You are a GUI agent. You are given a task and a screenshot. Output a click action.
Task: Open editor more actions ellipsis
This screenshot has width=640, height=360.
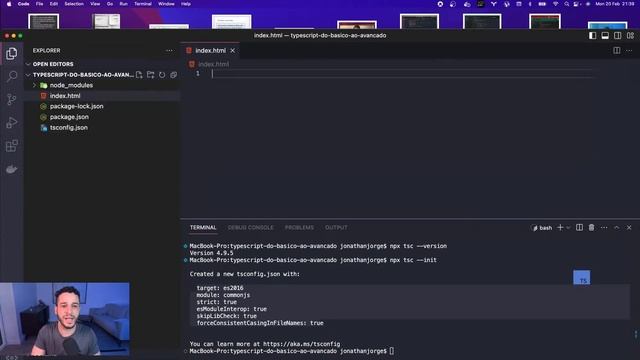point(629,51)
